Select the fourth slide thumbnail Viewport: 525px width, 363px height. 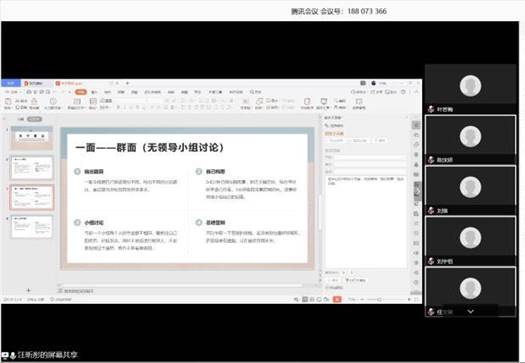click(32, 227)
